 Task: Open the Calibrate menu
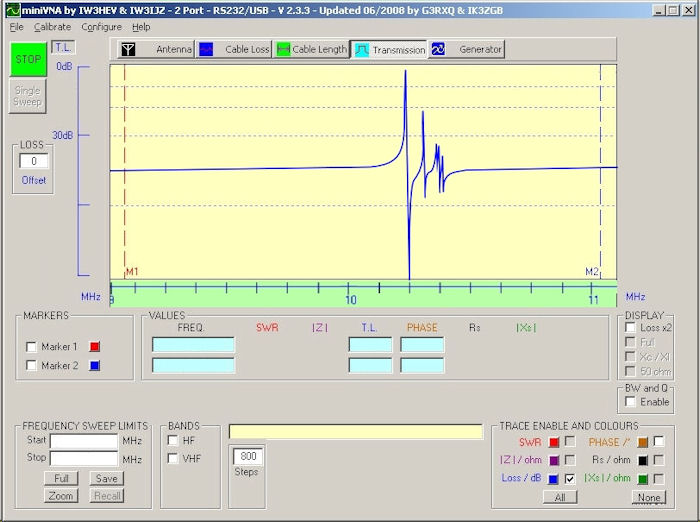(52, 27)
